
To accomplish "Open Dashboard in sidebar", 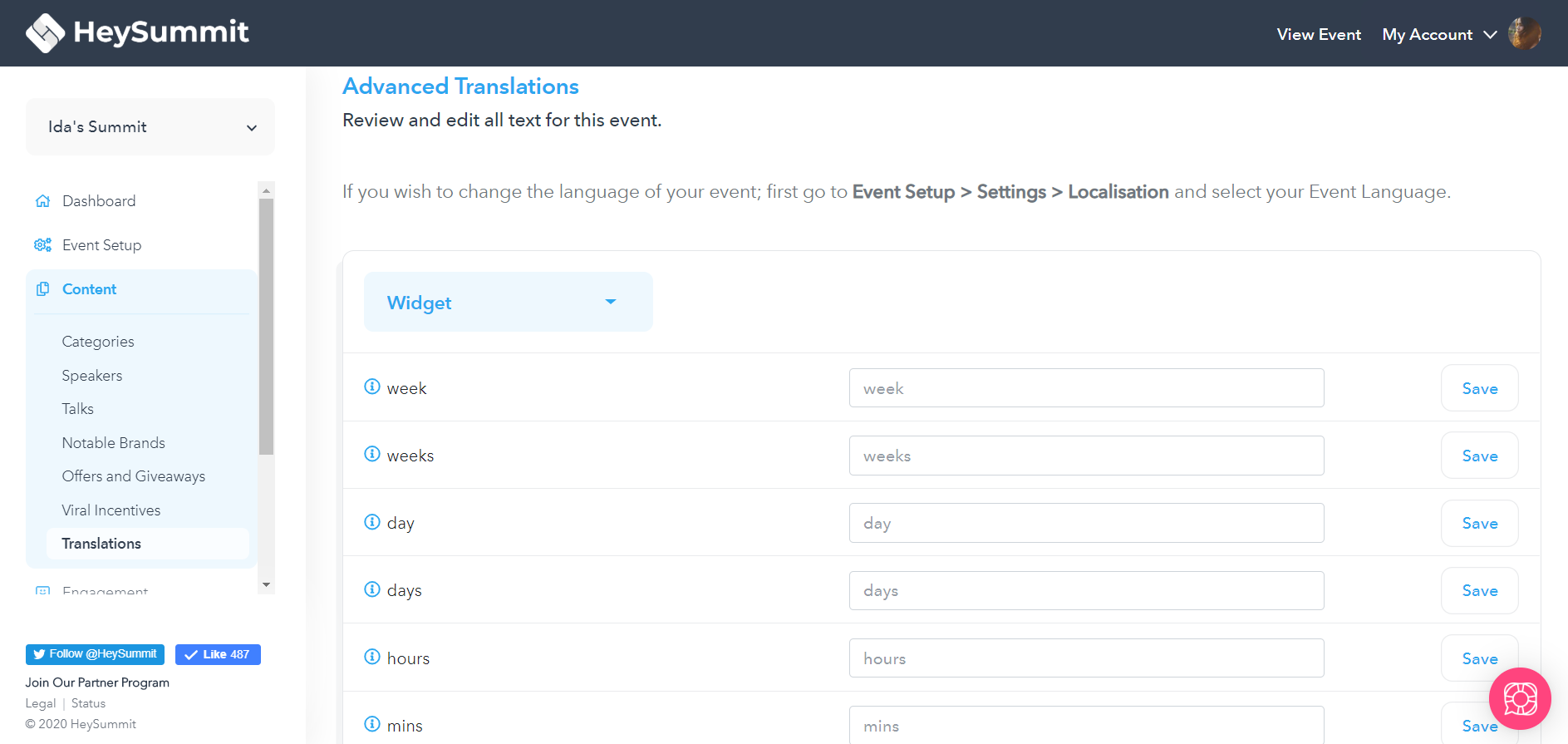I will [x=99, y=201].
